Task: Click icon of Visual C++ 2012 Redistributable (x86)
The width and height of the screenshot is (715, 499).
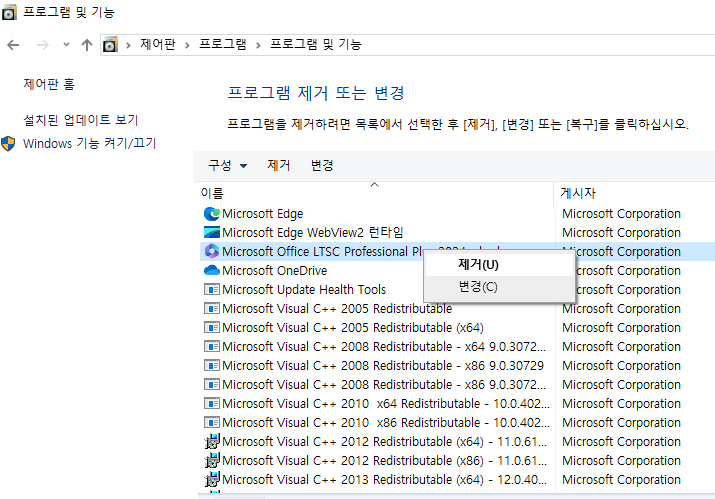Action: pos(212,460)
